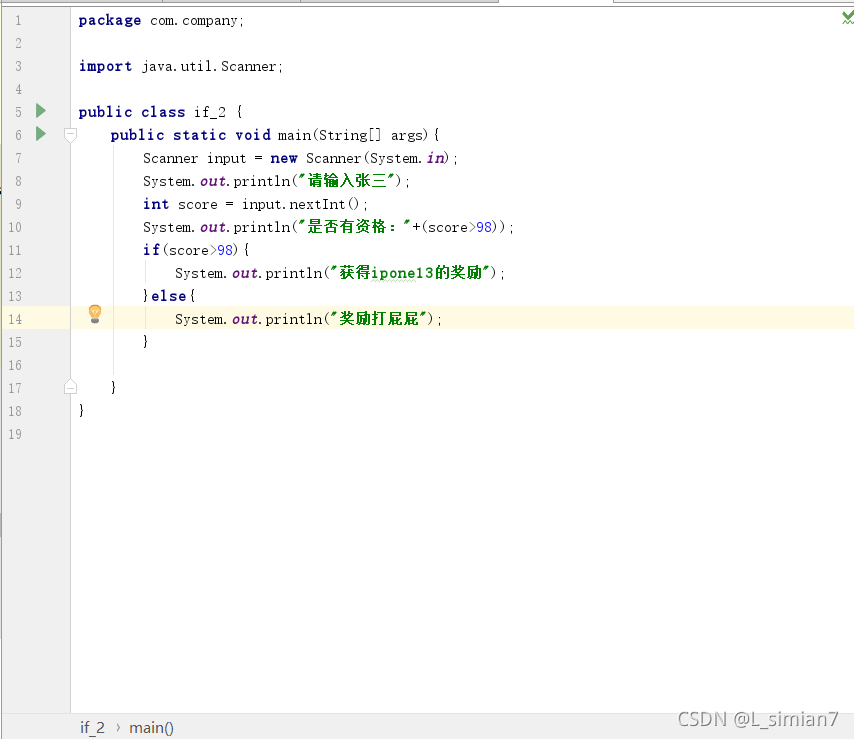
Task: Click 'class' keyword on line 5
Action: pyautogui.click(x=163, y=112)
